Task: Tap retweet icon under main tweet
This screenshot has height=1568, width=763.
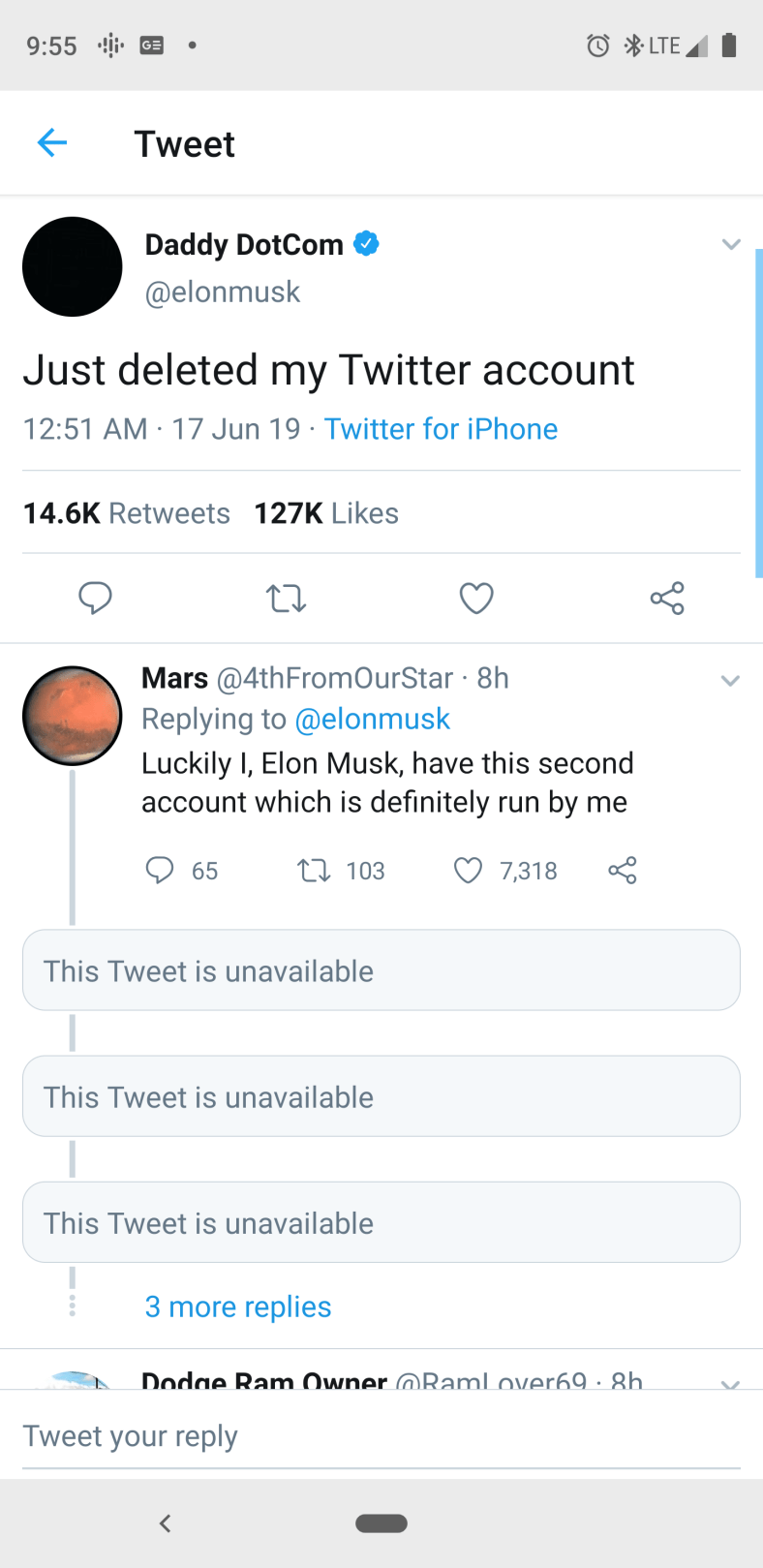Action: pyautogui.click(x=286, y=599)
